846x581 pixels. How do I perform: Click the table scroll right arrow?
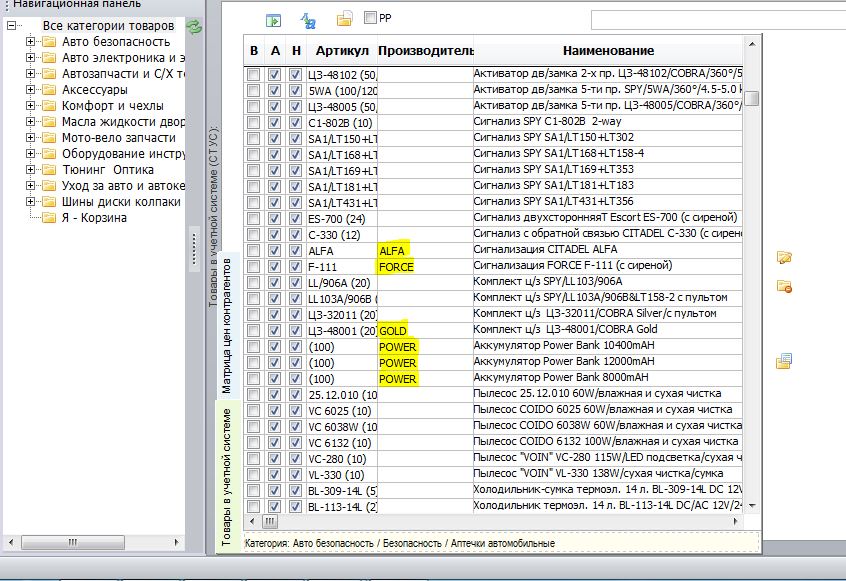[735, 521]
